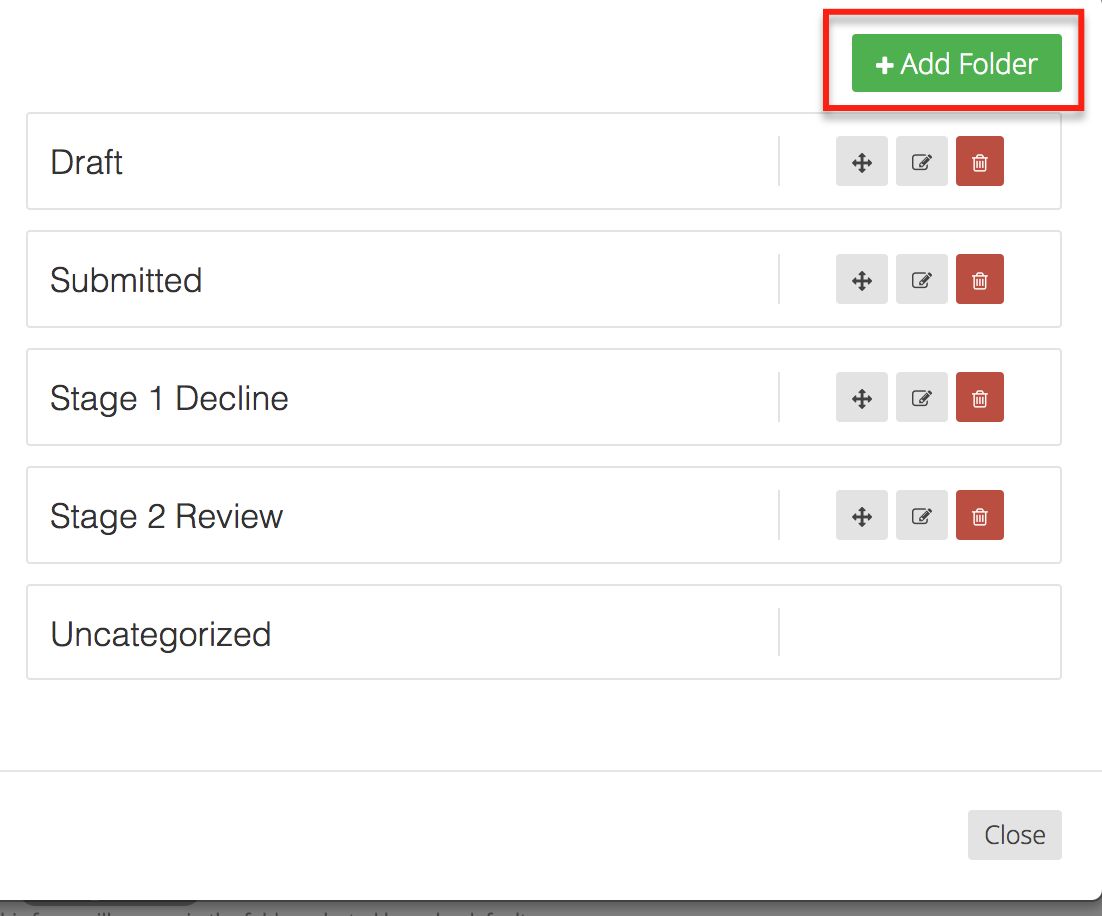Click the move handle for Stage 1 Decline
This screenshot has width=1102, height=916.
861,397
